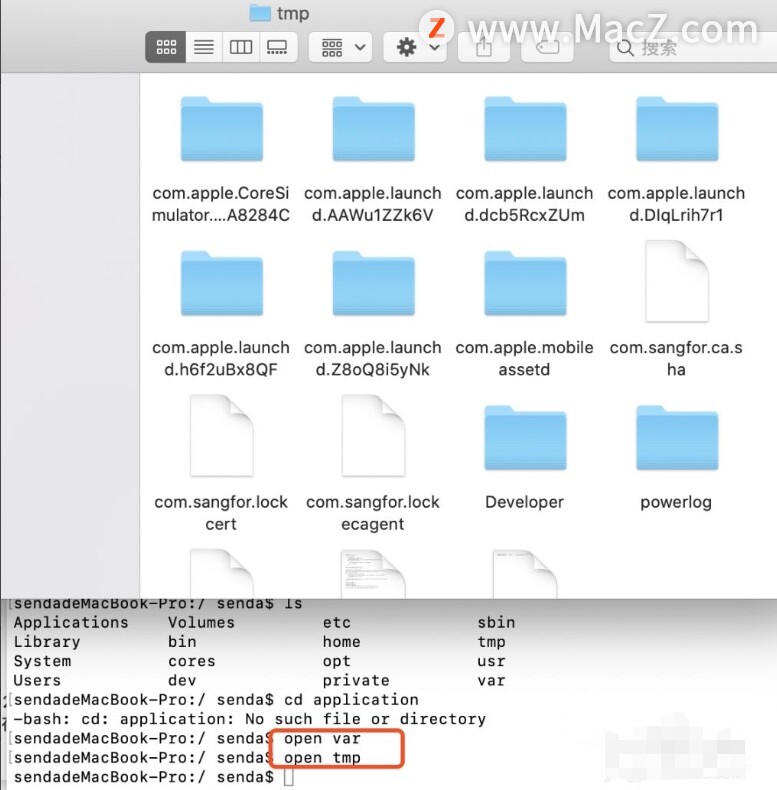The image size is (777, 790).
Task: Click the Share toolbar button
Action: [x=484, y=47]
